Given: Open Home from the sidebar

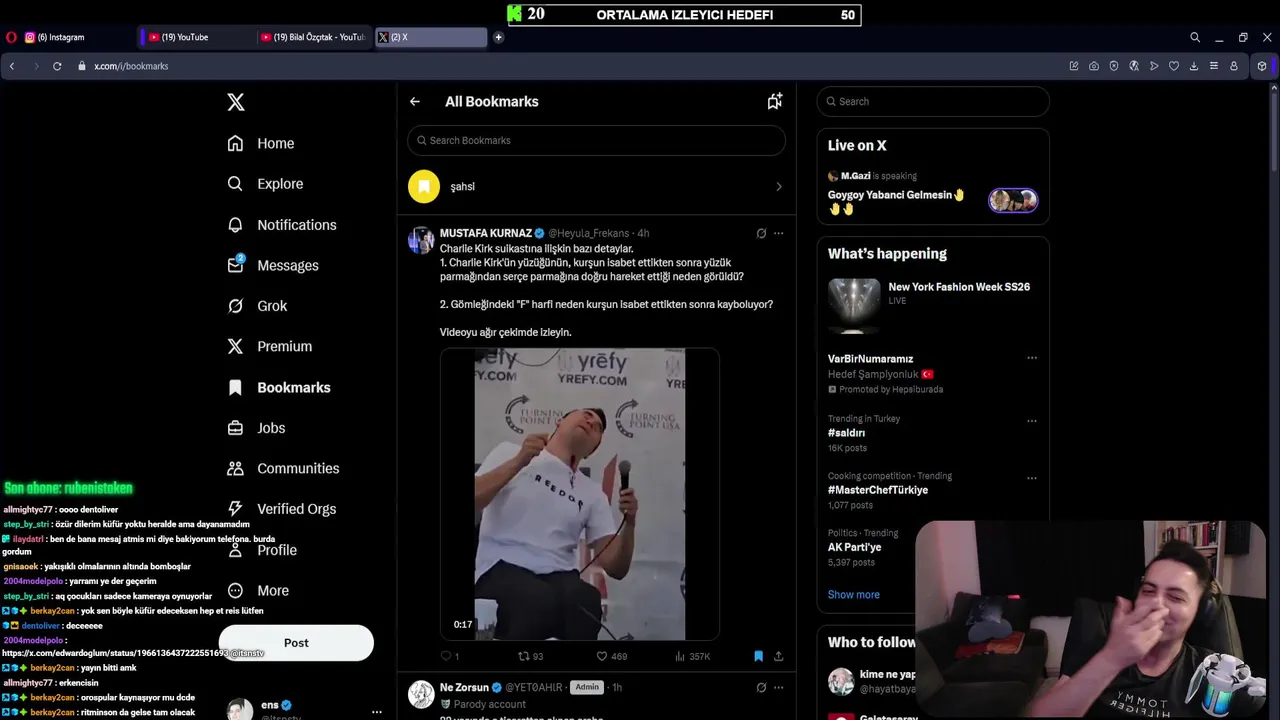Looking at the screenshot, I should (x=261, y=143).
